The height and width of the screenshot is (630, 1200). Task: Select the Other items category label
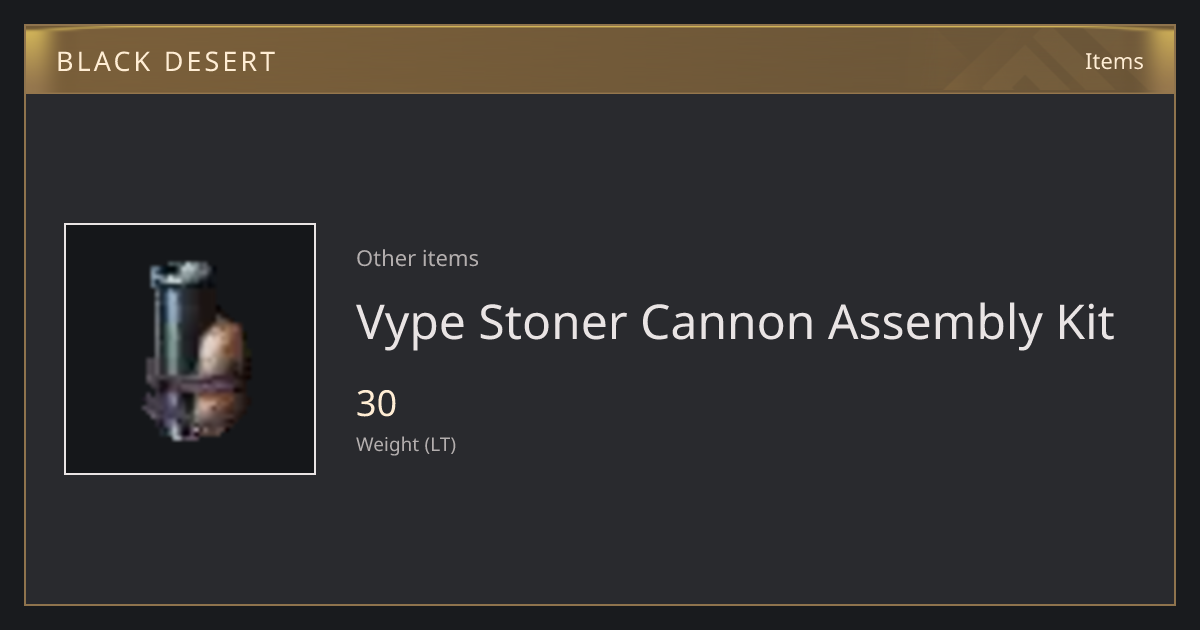[x=417, y=258]
